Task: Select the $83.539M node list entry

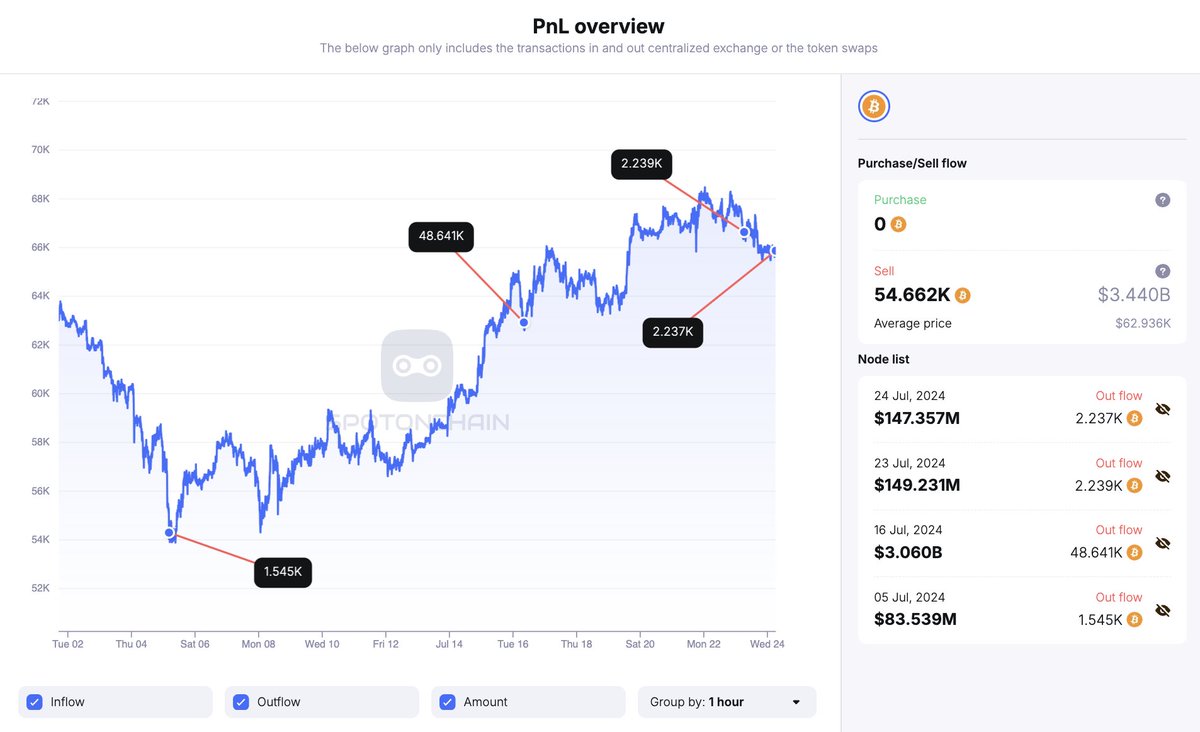Action: point(915,620)
